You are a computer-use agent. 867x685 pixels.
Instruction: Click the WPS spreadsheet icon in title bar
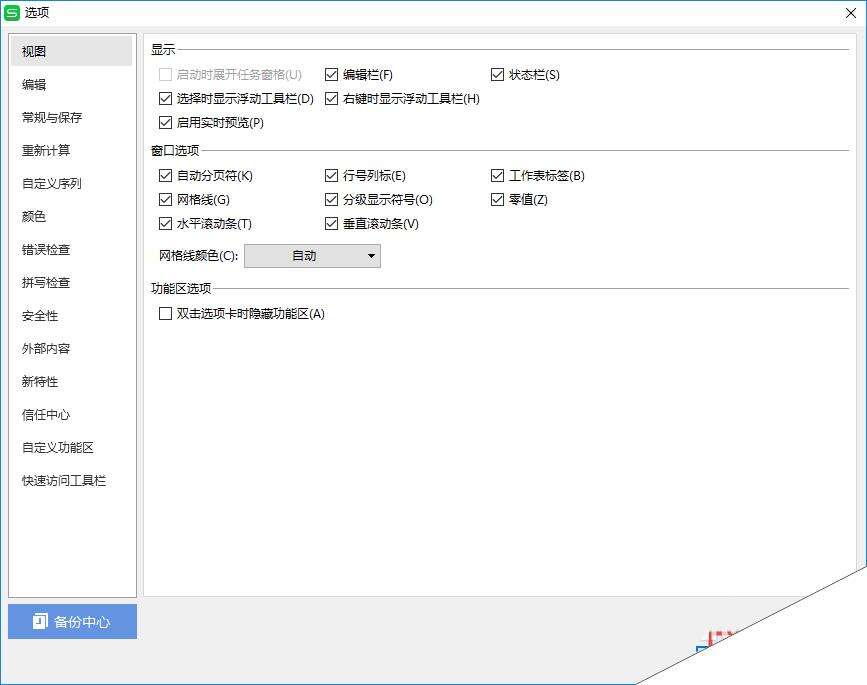[x=12, y=13]
